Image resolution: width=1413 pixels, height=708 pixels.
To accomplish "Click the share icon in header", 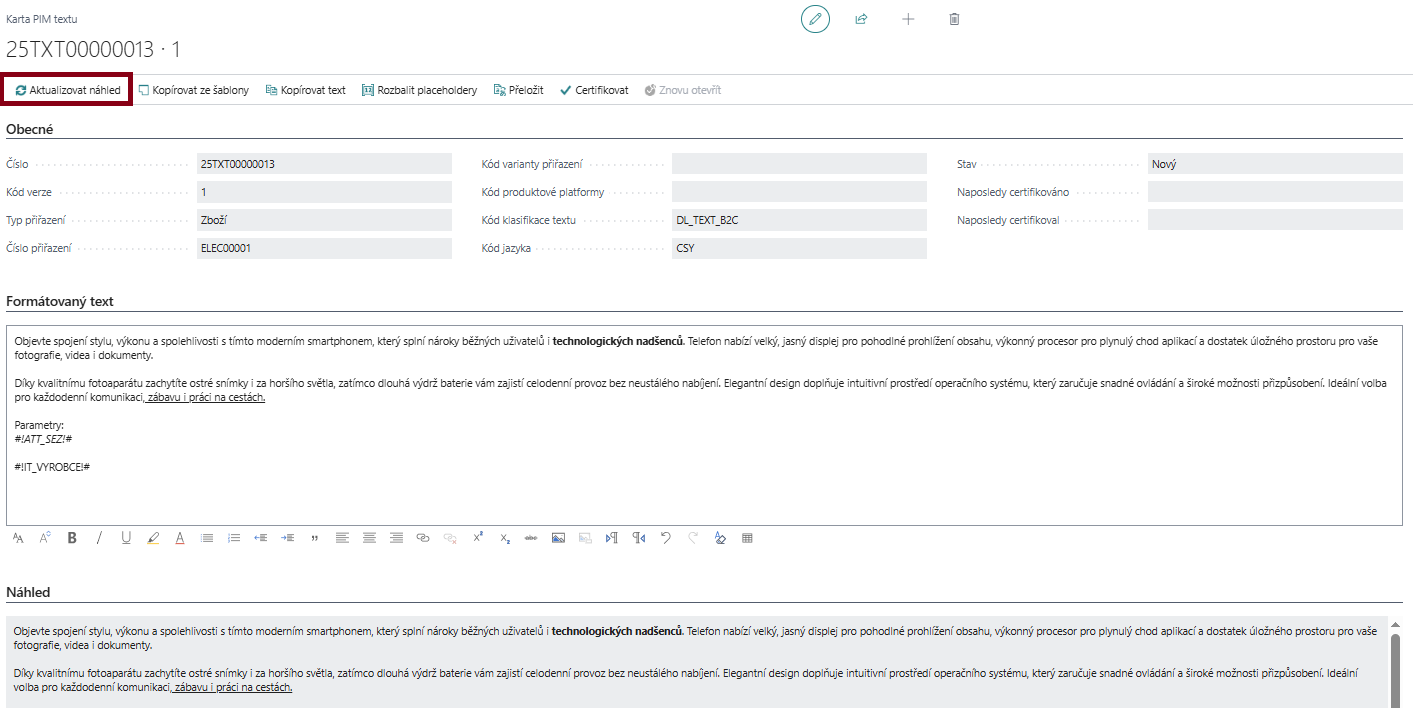I will point(861,19).
